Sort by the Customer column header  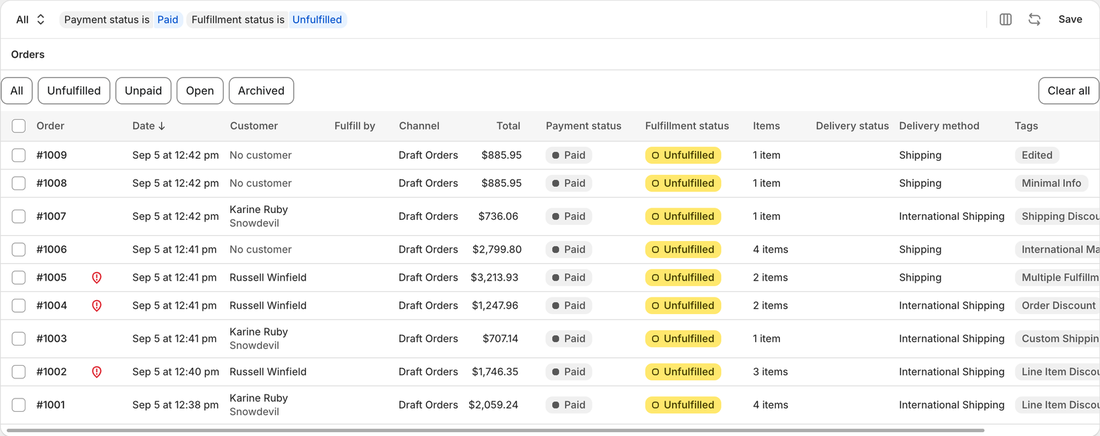(x=254, y=126)
